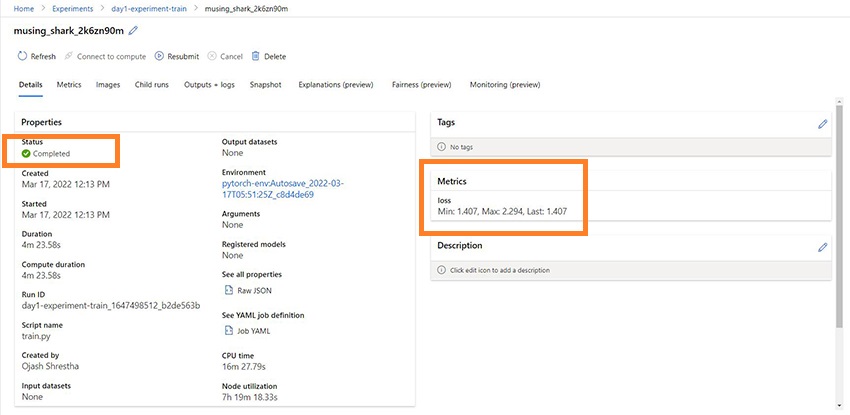The height and width of the screenshot is (415, 850).
Task: Open the Job YAML file icon
Action: 228,331
